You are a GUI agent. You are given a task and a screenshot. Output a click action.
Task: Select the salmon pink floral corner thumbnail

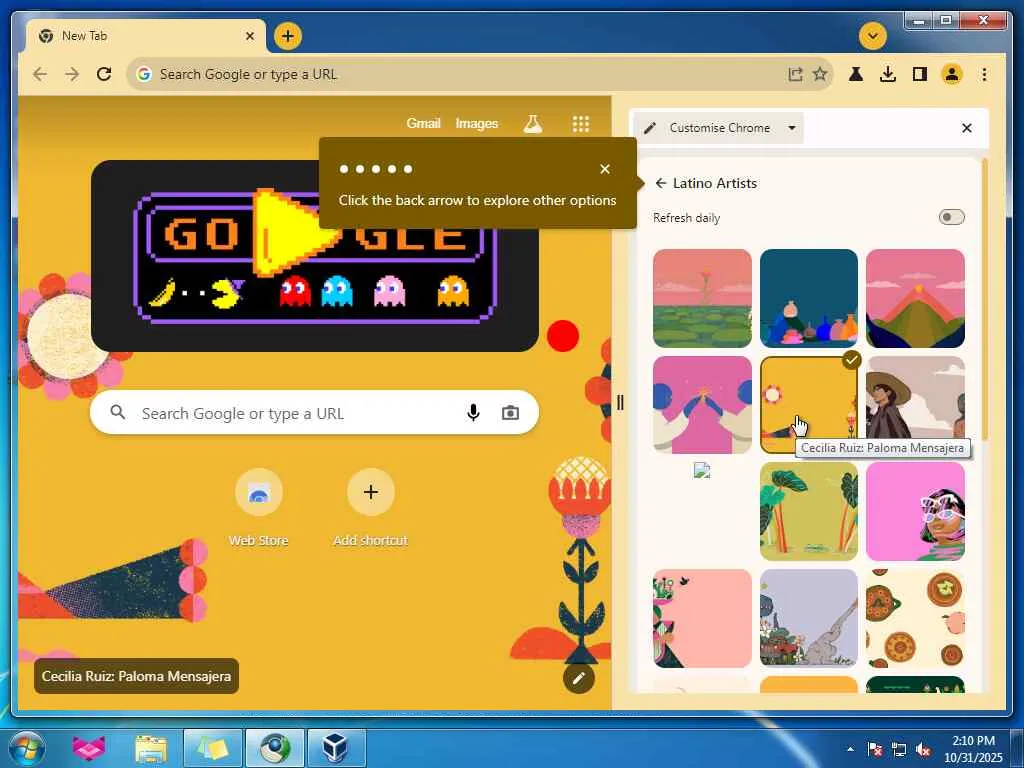(x=702, y=618)
